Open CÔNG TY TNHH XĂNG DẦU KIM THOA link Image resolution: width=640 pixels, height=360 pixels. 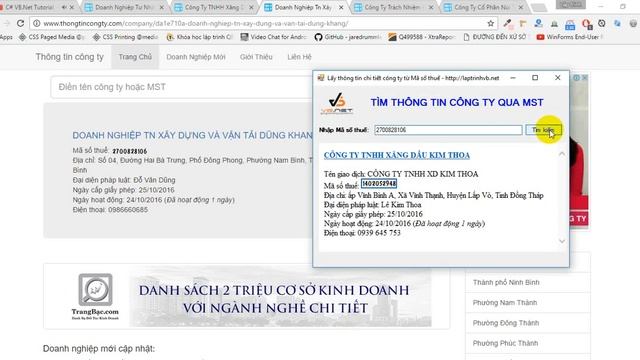(x=397, y=155)
